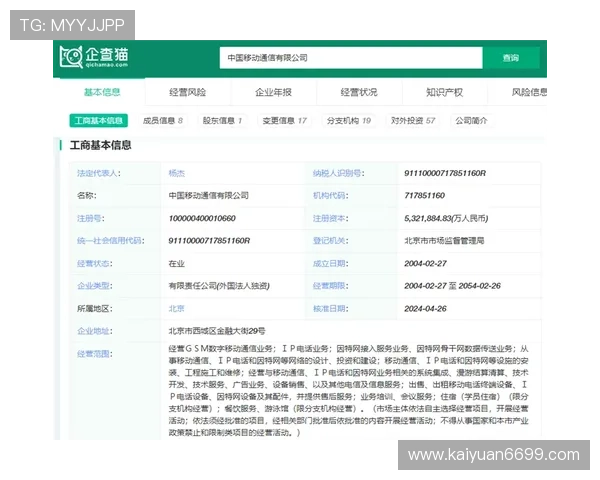This screenshot has height=480, width=600.
Task: Click the 核准日期 label
Action: click(331, 309)
